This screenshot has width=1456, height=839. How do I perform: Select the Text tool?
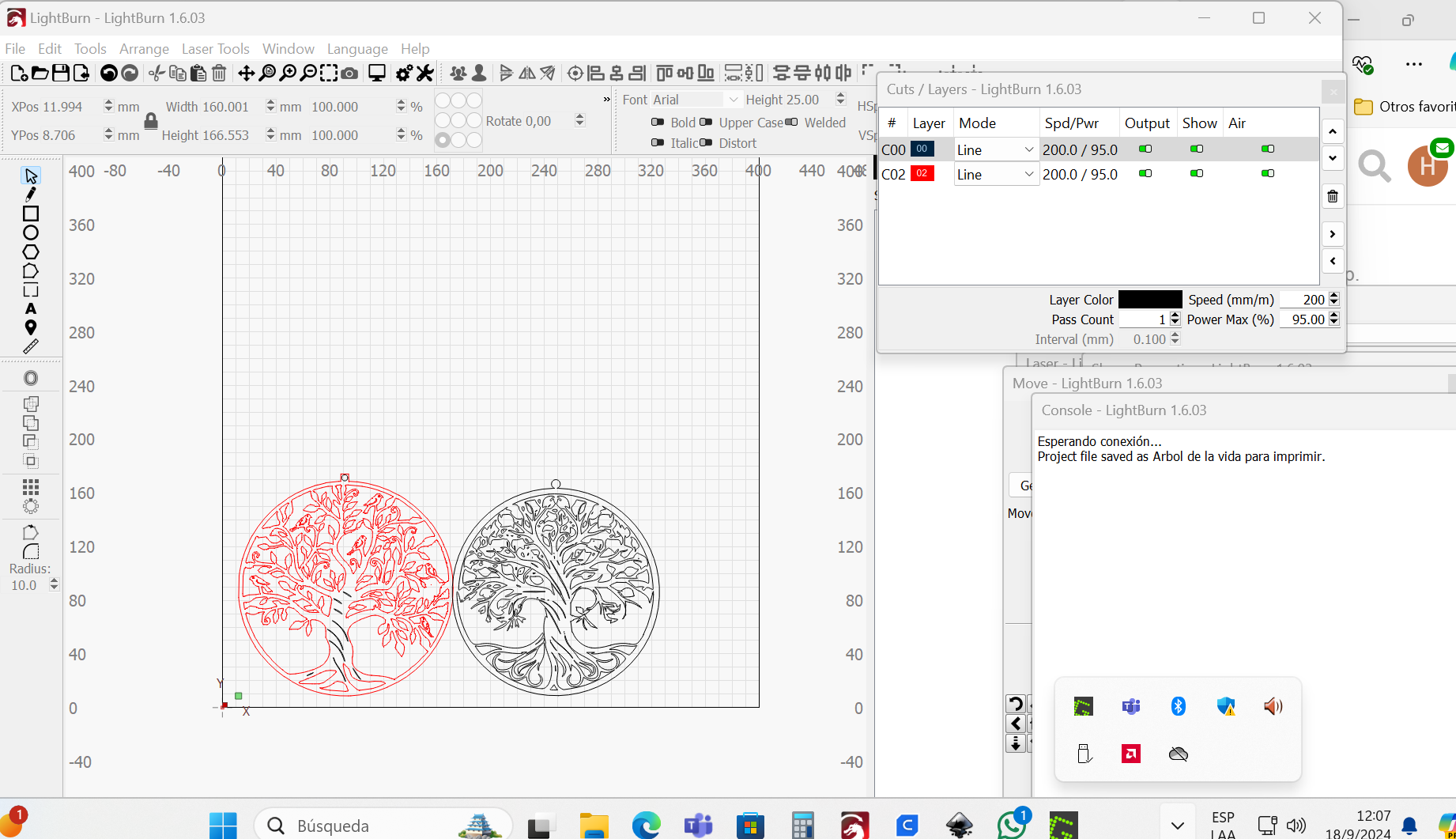pos(32,308)
